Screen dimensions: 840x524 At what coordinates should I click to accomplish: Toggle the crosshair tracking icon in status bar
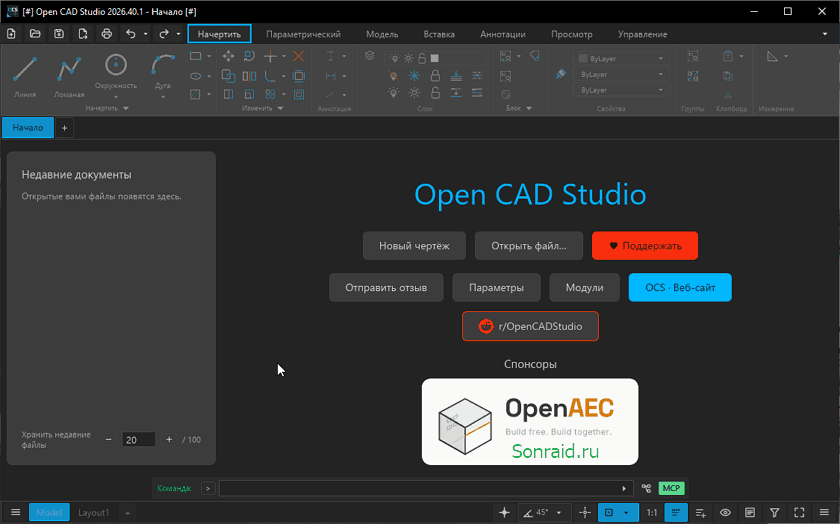pos(585,513)
